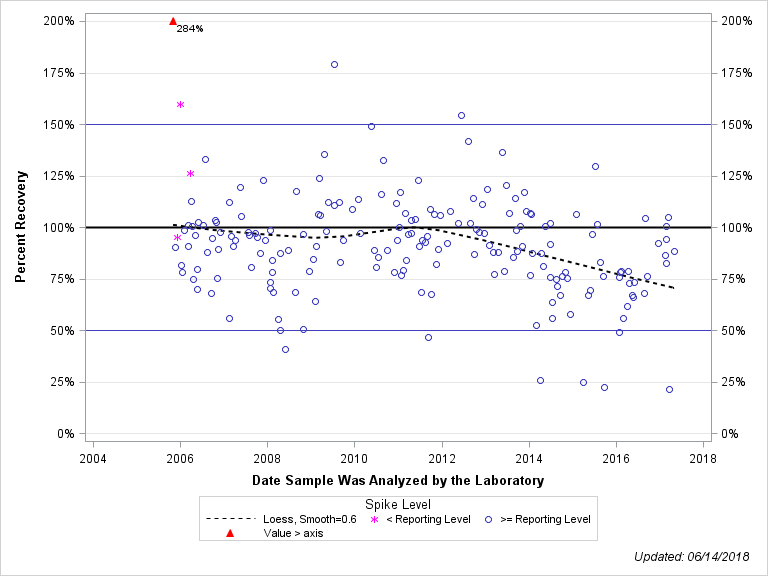Image resolution: width=768 pixels, height=576 pixels.
Task: Select the magenta asterisk near 126%
Action: click(191, 173)
